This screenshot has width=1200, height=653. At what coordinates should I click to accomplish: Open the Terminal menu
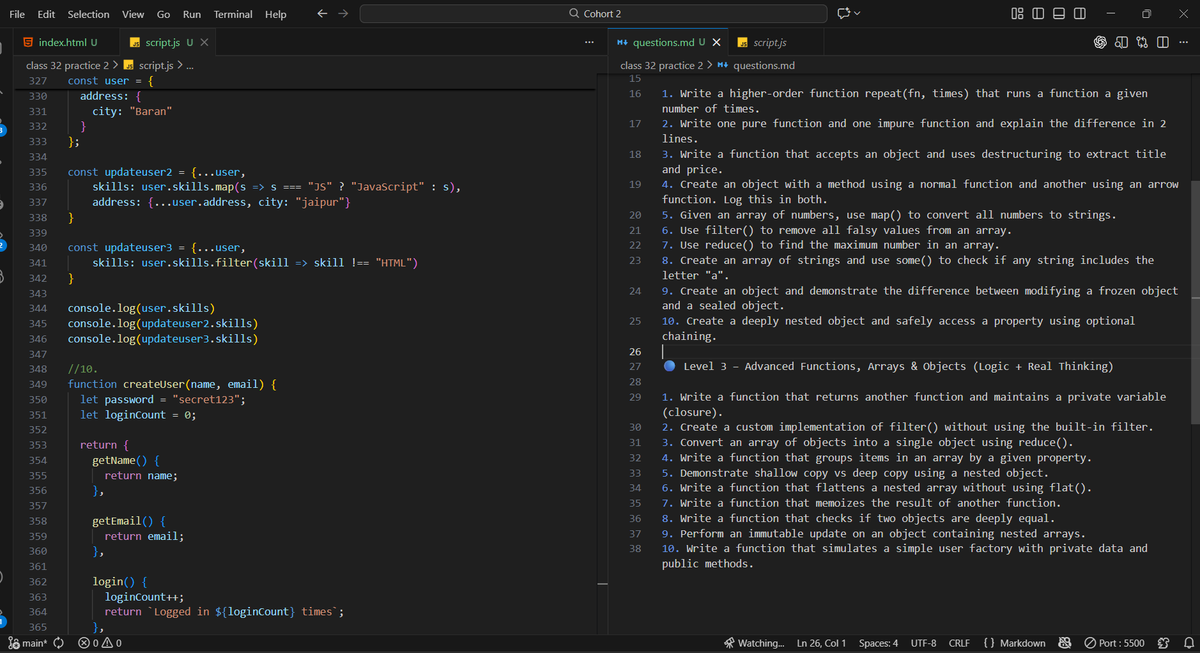(x=233, y=14)
